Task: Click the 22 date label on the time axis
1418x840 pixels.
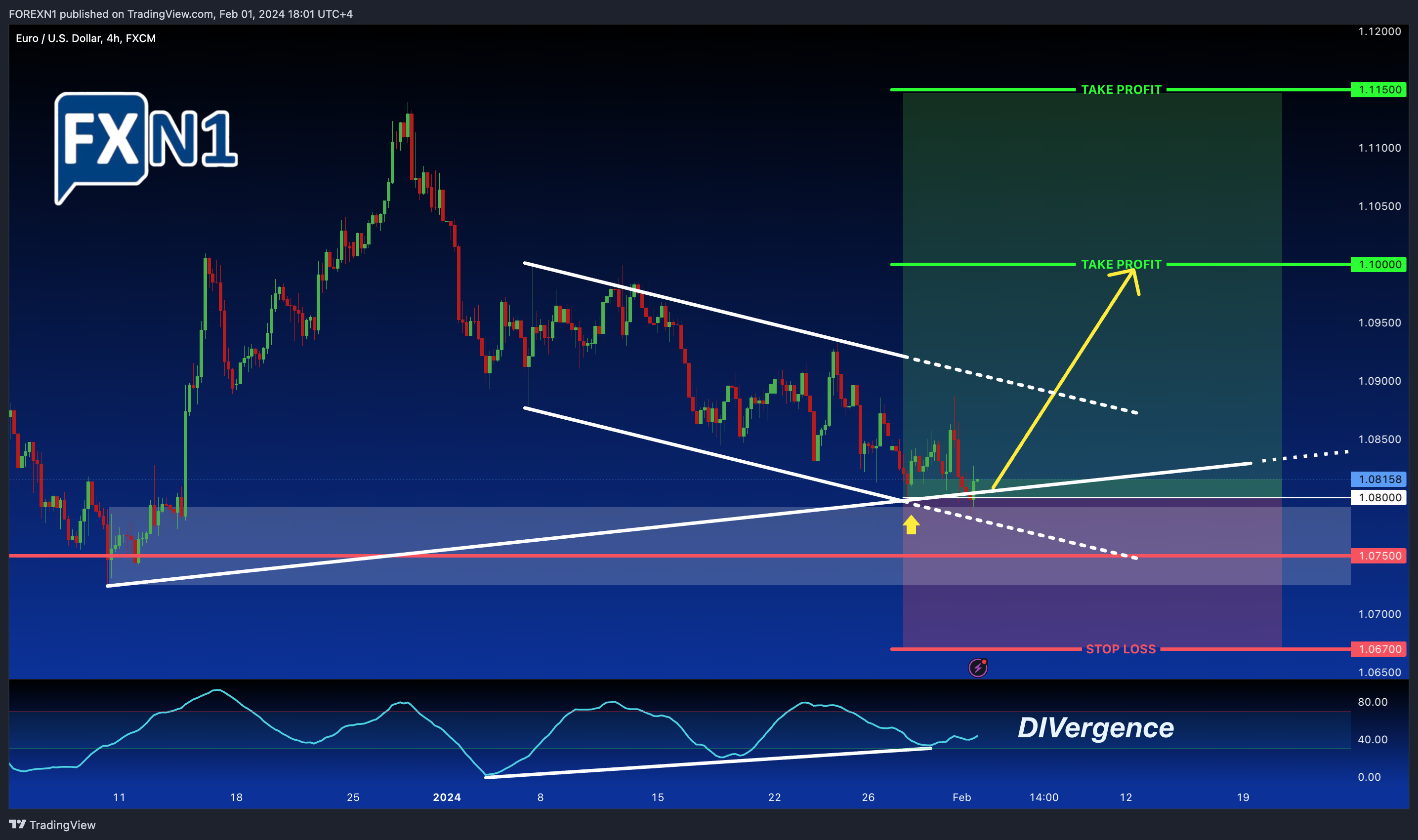Action: pos(774,797)
